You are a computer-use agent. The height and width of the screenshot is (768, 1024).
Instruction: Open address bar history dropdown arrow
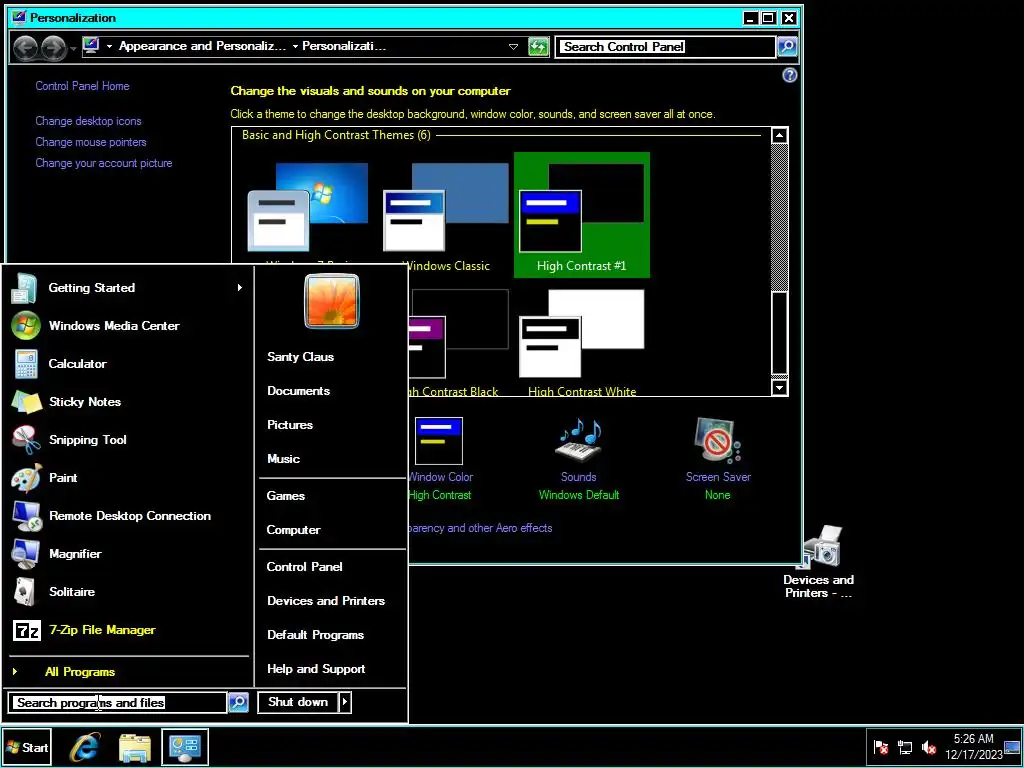pos(513,46)
